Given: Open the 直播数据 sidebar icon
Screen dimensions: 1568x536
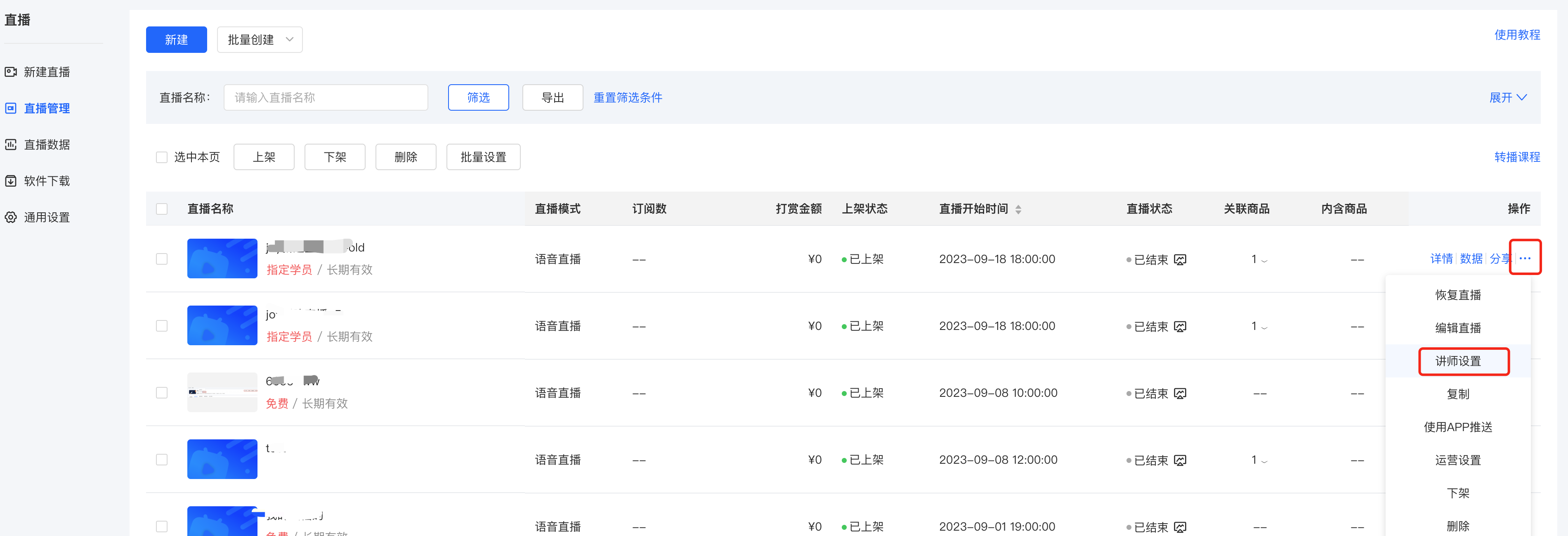Looking at the screenshot, I should click(11, 145).
